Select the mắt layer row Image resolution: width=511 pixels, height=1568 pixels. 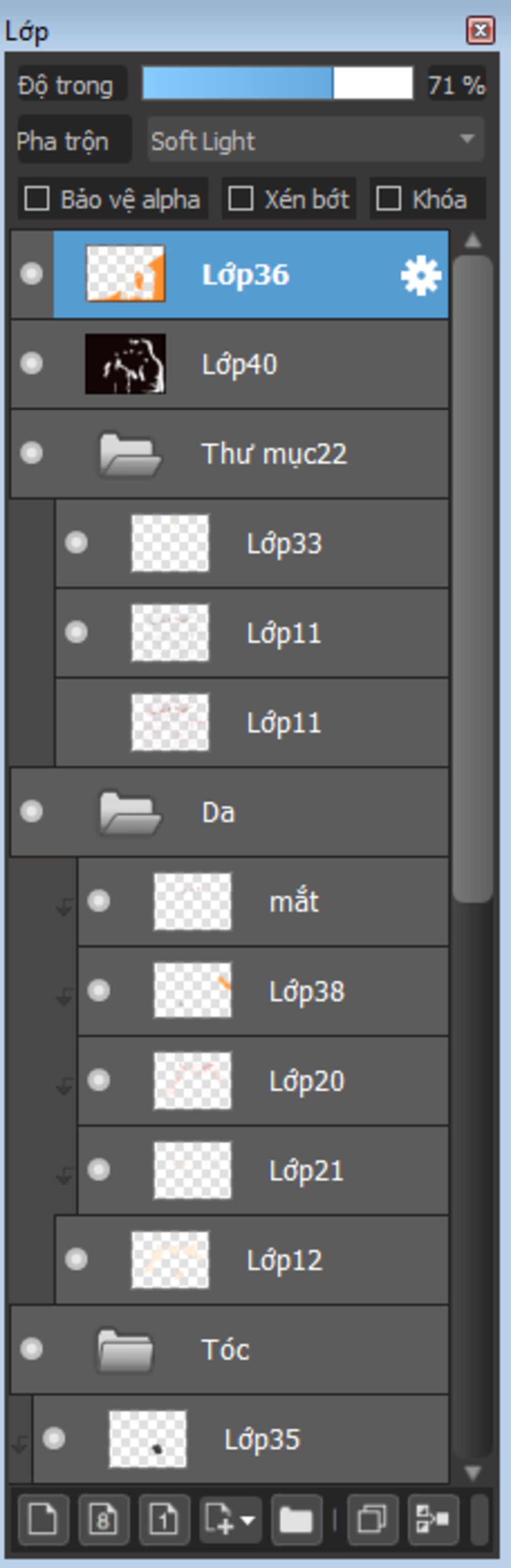click(263, 902)
